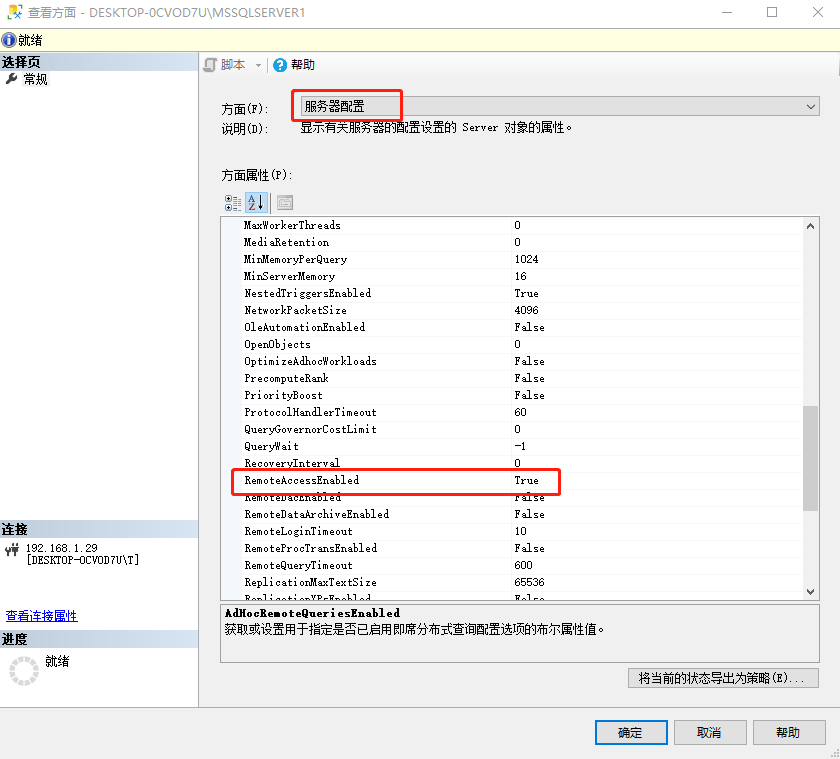Click the NetworkPacketSize value 4096

(x=527, y=310)
